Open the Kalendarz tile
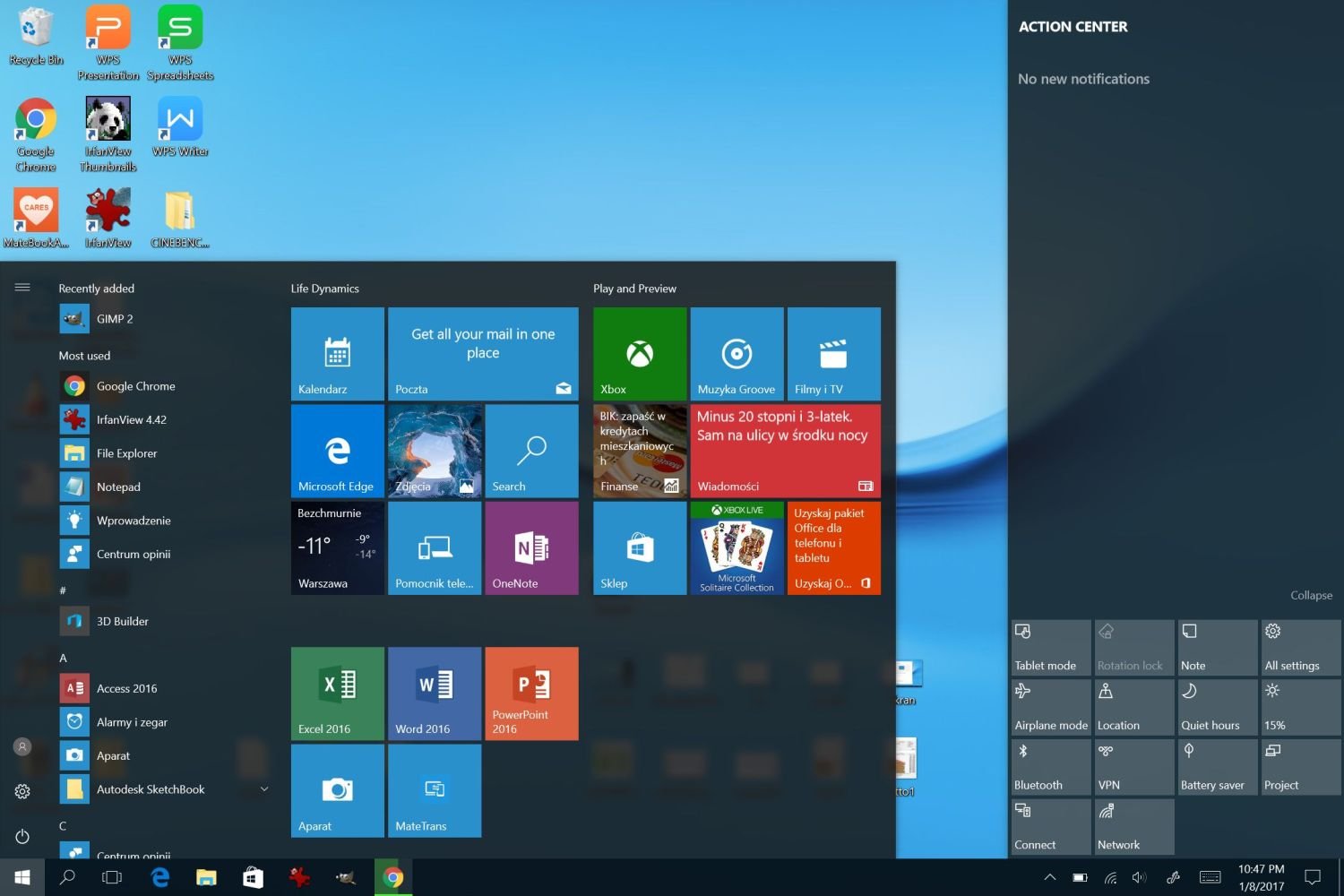 [x=337, y=354]
